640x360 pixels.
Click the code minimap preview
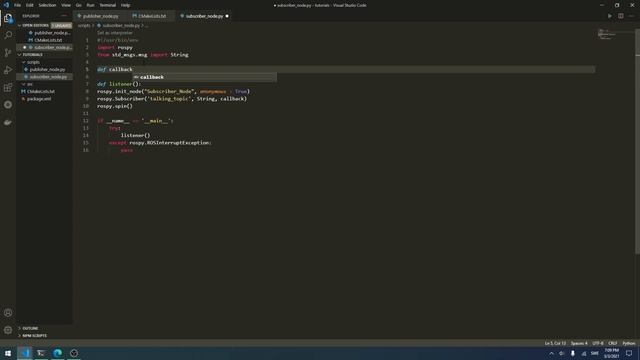tap(607, 34)
